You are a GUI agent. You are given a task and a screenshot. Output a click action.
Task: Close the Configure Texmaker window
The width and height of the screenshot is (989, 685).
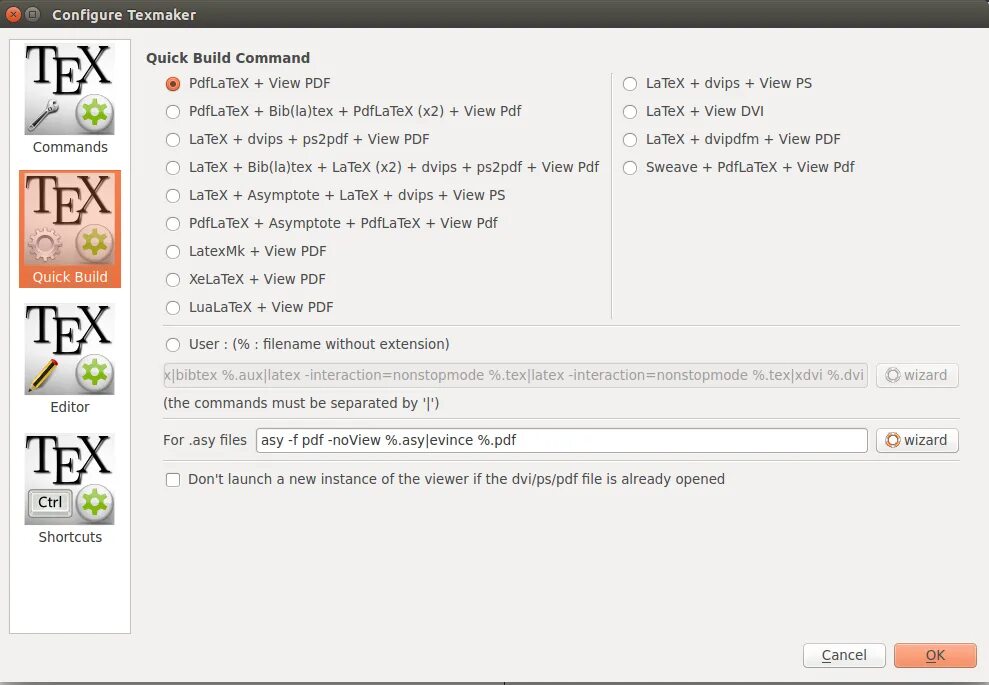[13, 14]
